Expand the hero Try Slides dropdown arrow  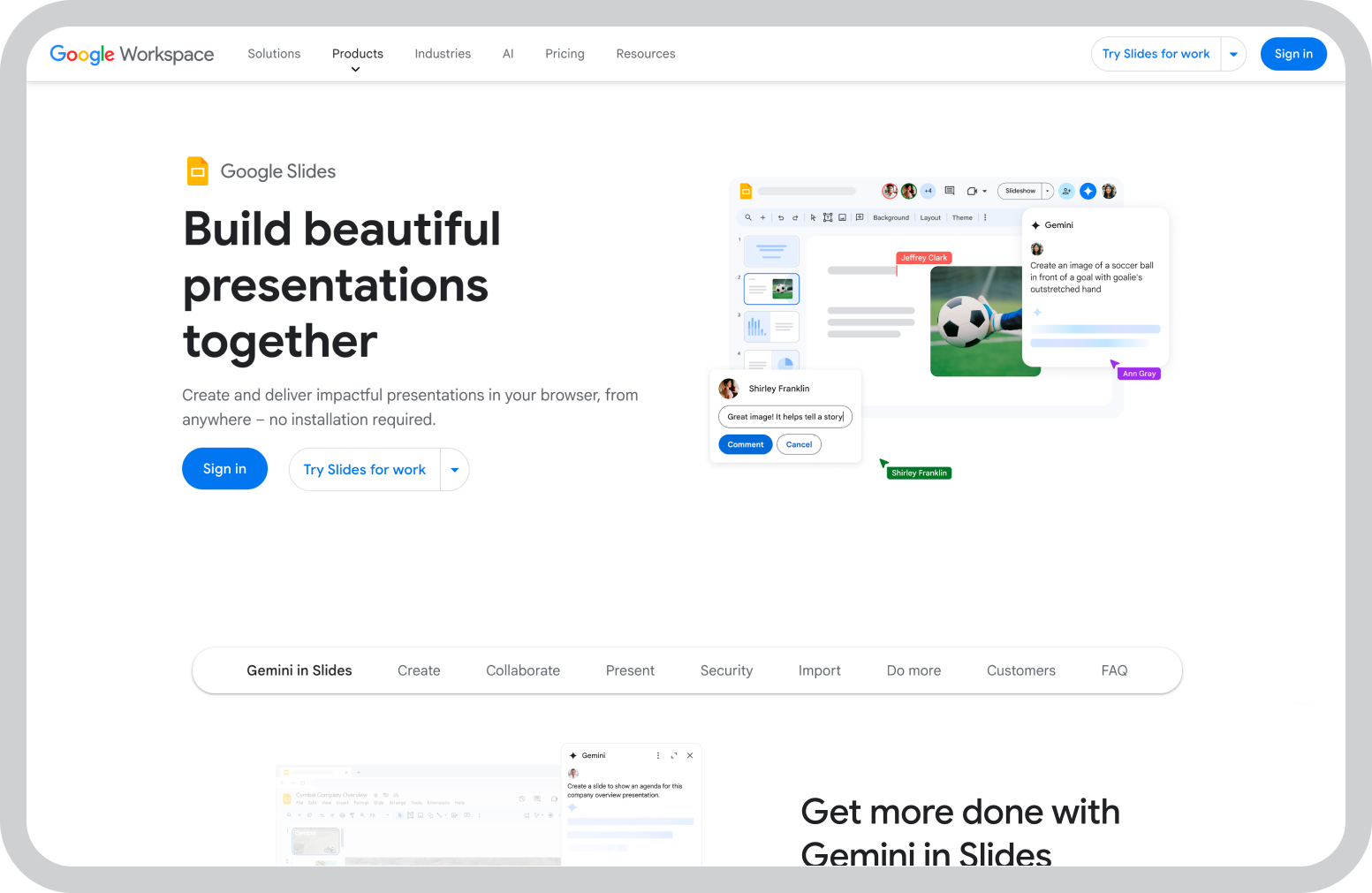pos(455,470)
